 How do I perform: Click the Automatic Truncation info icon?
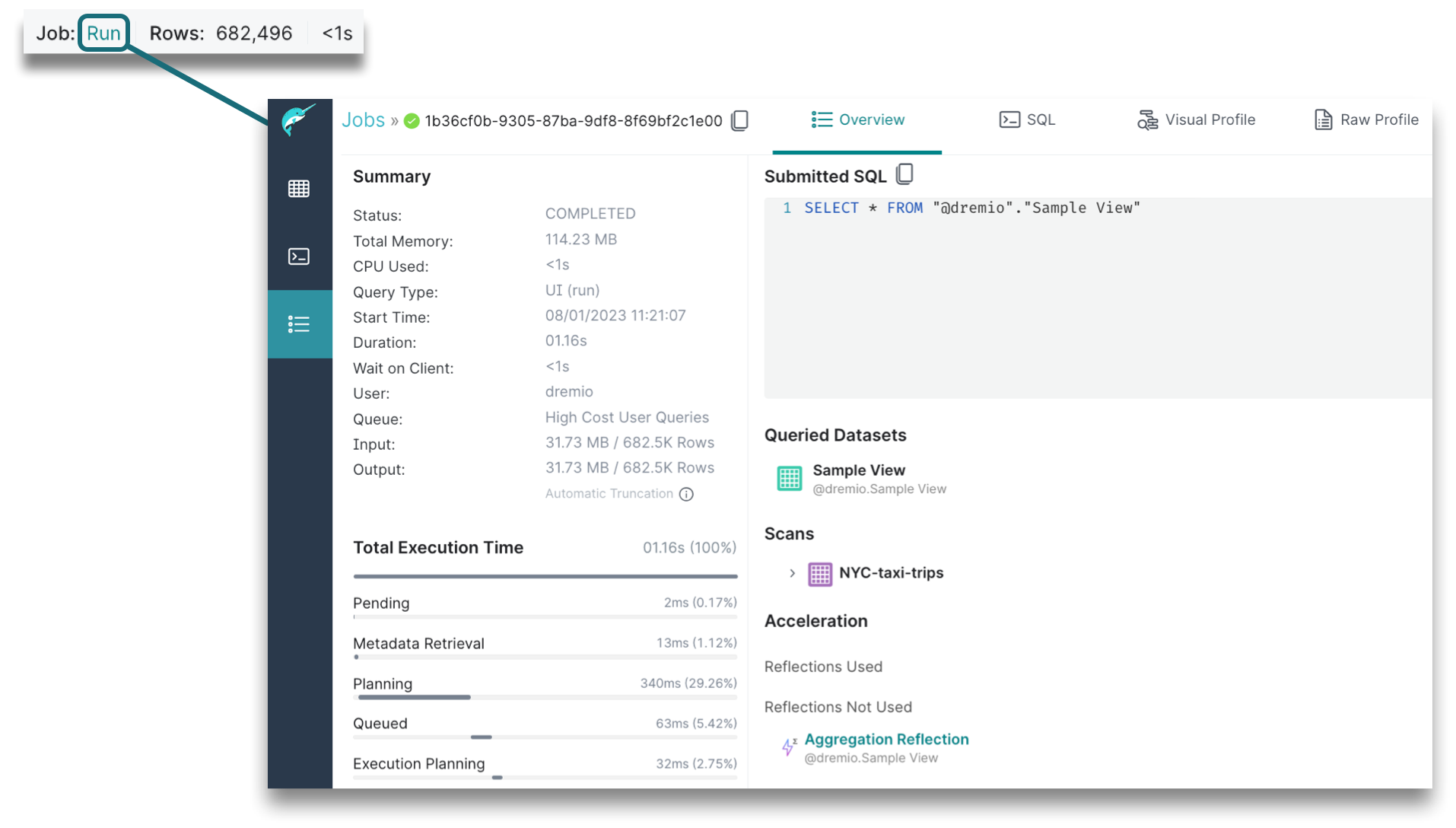[686, 494]
